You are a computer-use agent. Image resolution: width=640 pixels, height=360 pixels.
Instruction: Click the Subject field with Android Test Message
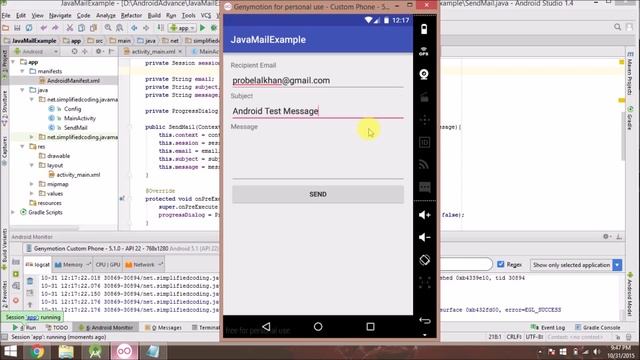pyautogui.click(x=318, y=111)
